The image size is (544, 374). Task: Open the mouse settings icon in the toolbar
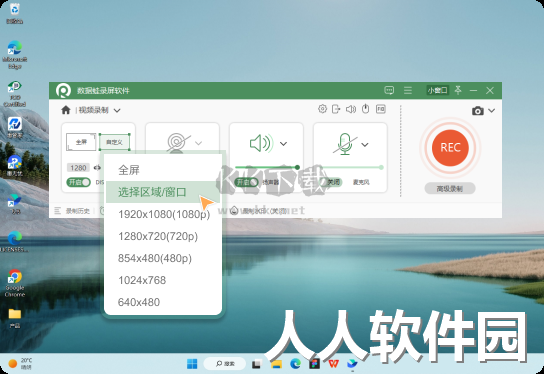365,109
